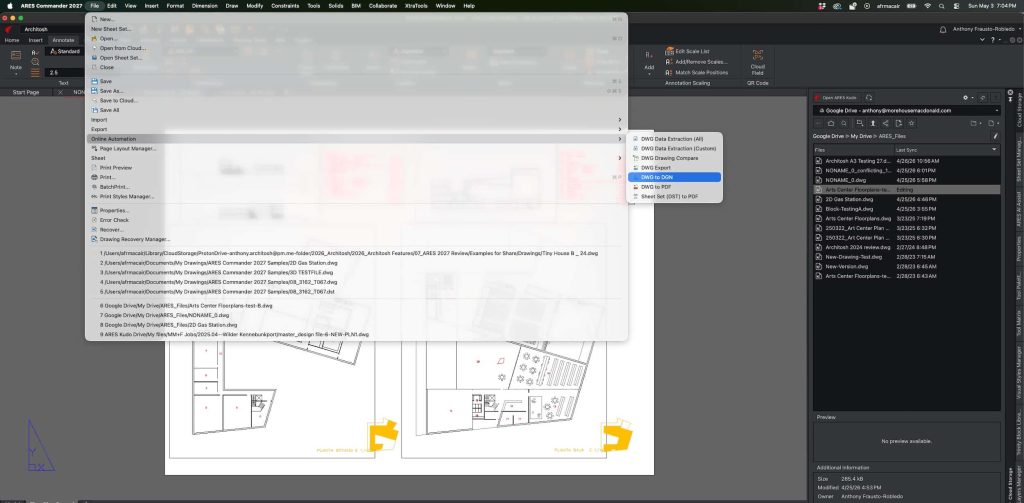Click the macOS Spotlight search icon

pyautogui.click(x=942, y=5)
